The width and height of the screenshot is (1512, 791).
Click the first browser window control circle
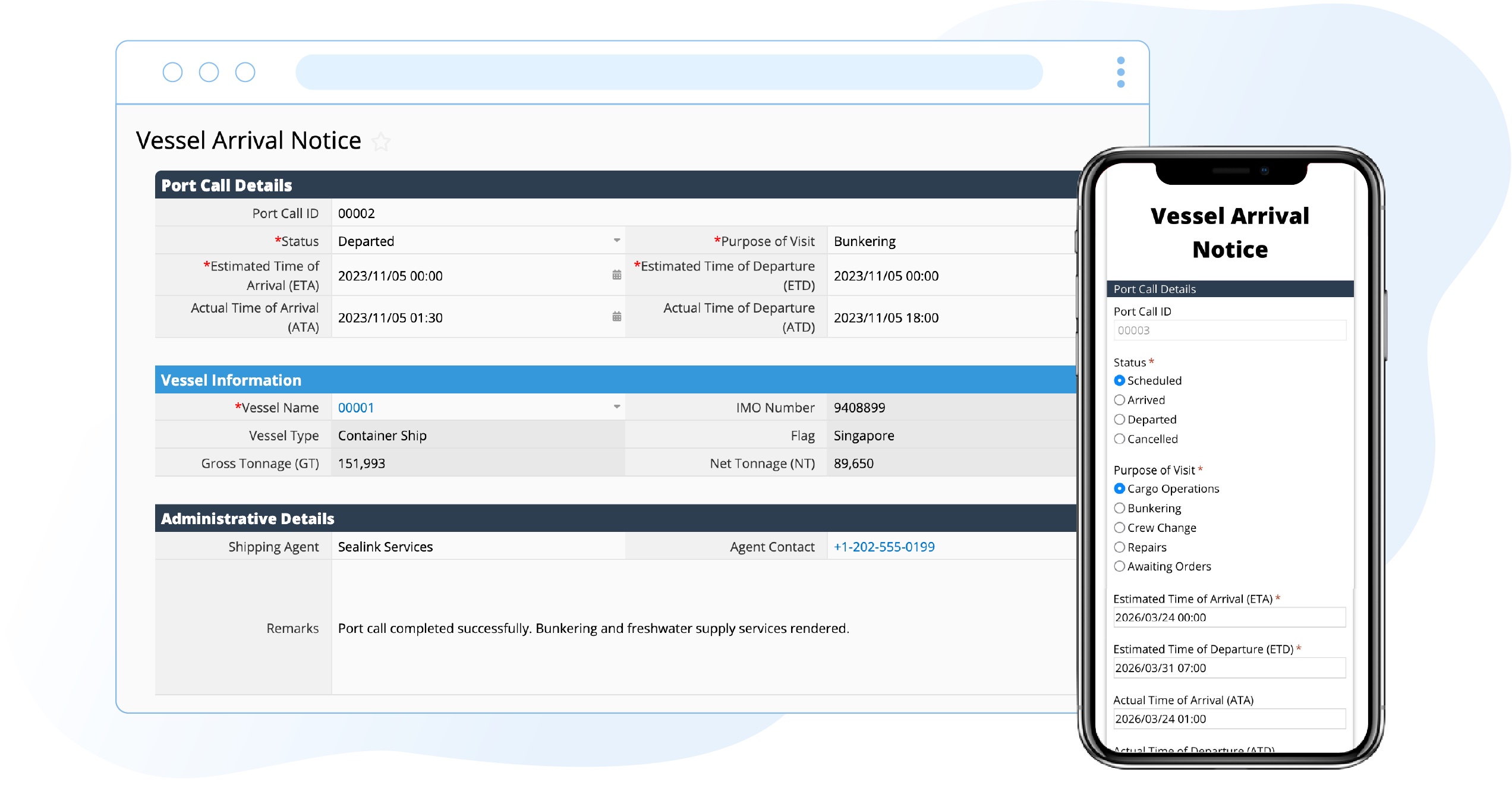[174, 72]
